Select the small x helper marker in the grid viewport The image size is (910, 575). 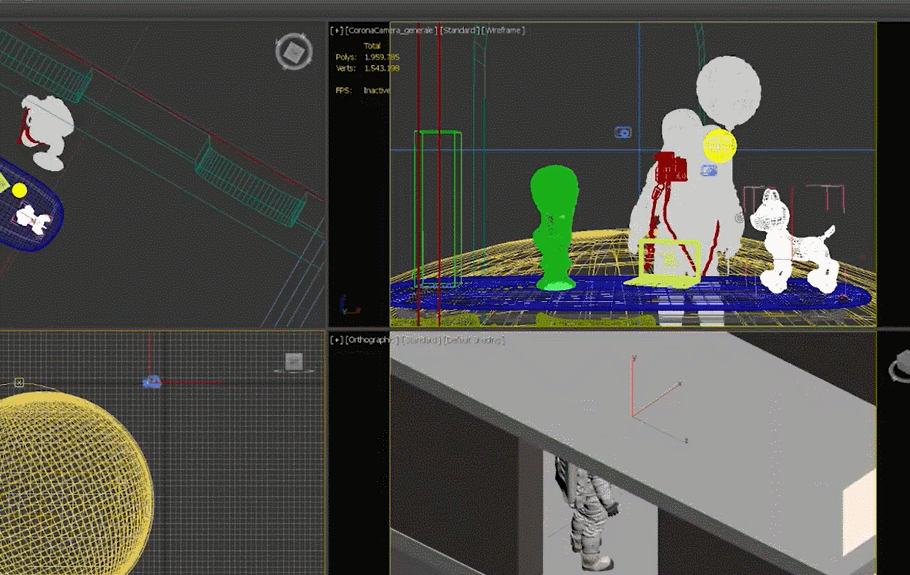pyautogui.click(x=19, y=382)
